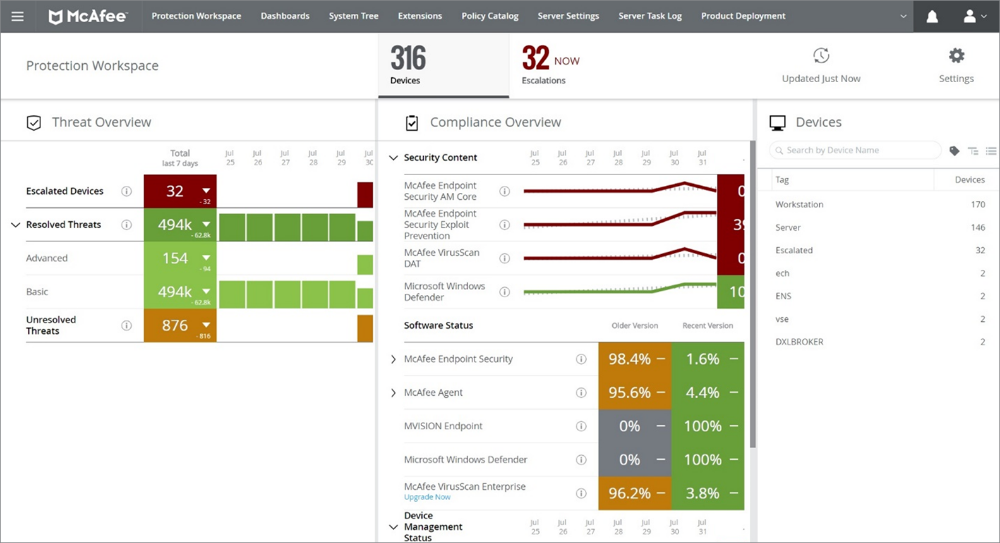Screen dimensions: 1000x543
Task: Open the hamburger main menu
Action: (17, 16)
